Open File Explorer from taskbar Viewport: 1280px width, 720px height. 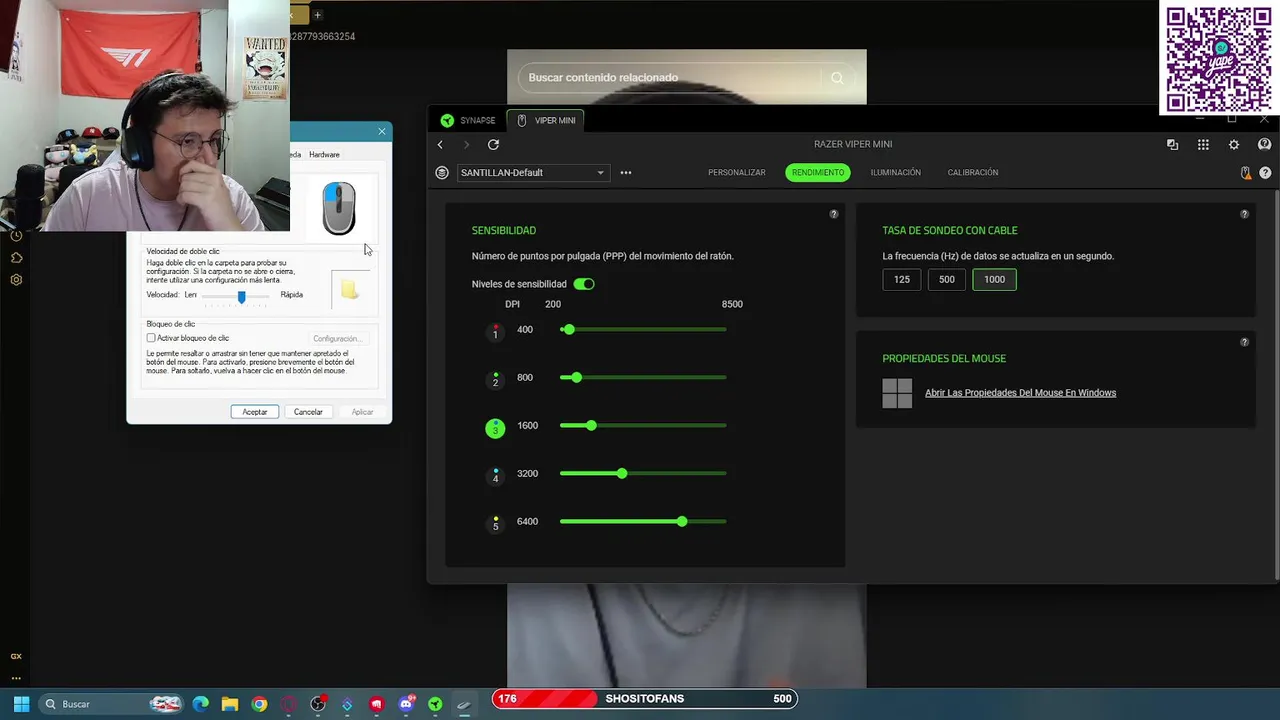[230, 704]
